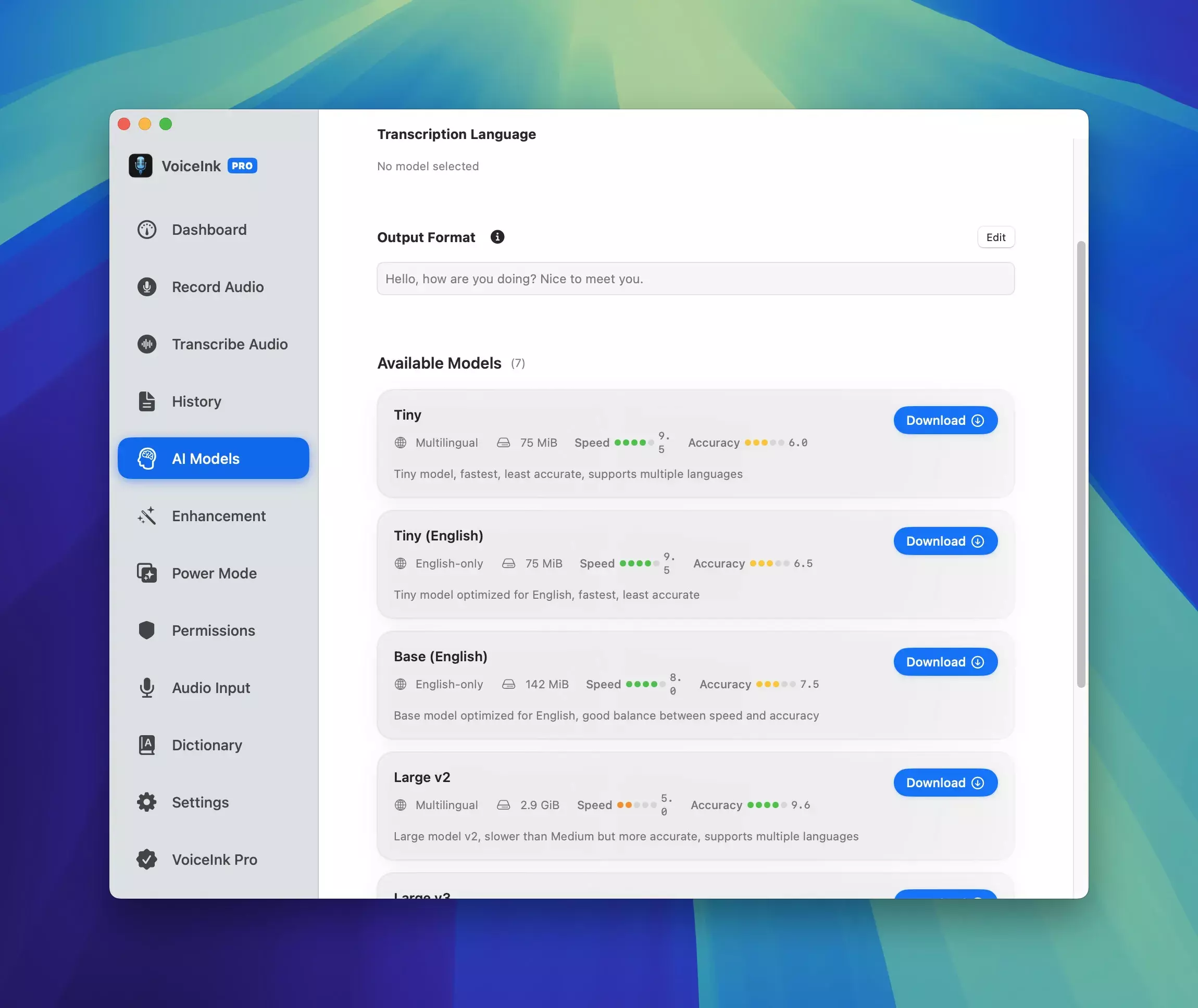Click the output format sample text field
Screen dimensions: 1198x1008
(x=695, y=279)
